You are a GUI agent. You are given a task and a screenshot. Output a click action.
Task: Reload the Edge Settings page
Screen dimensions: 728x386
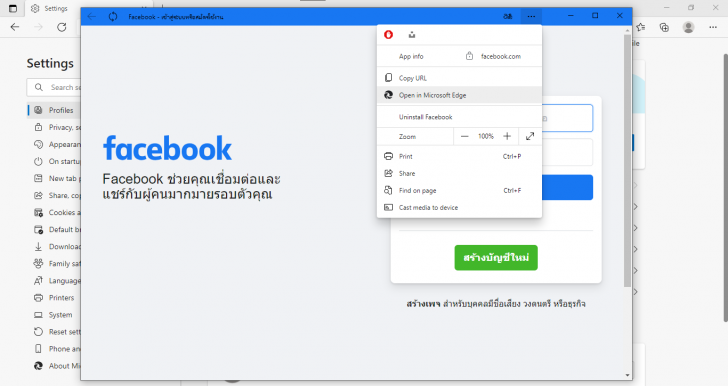click(x=62, y=27)
